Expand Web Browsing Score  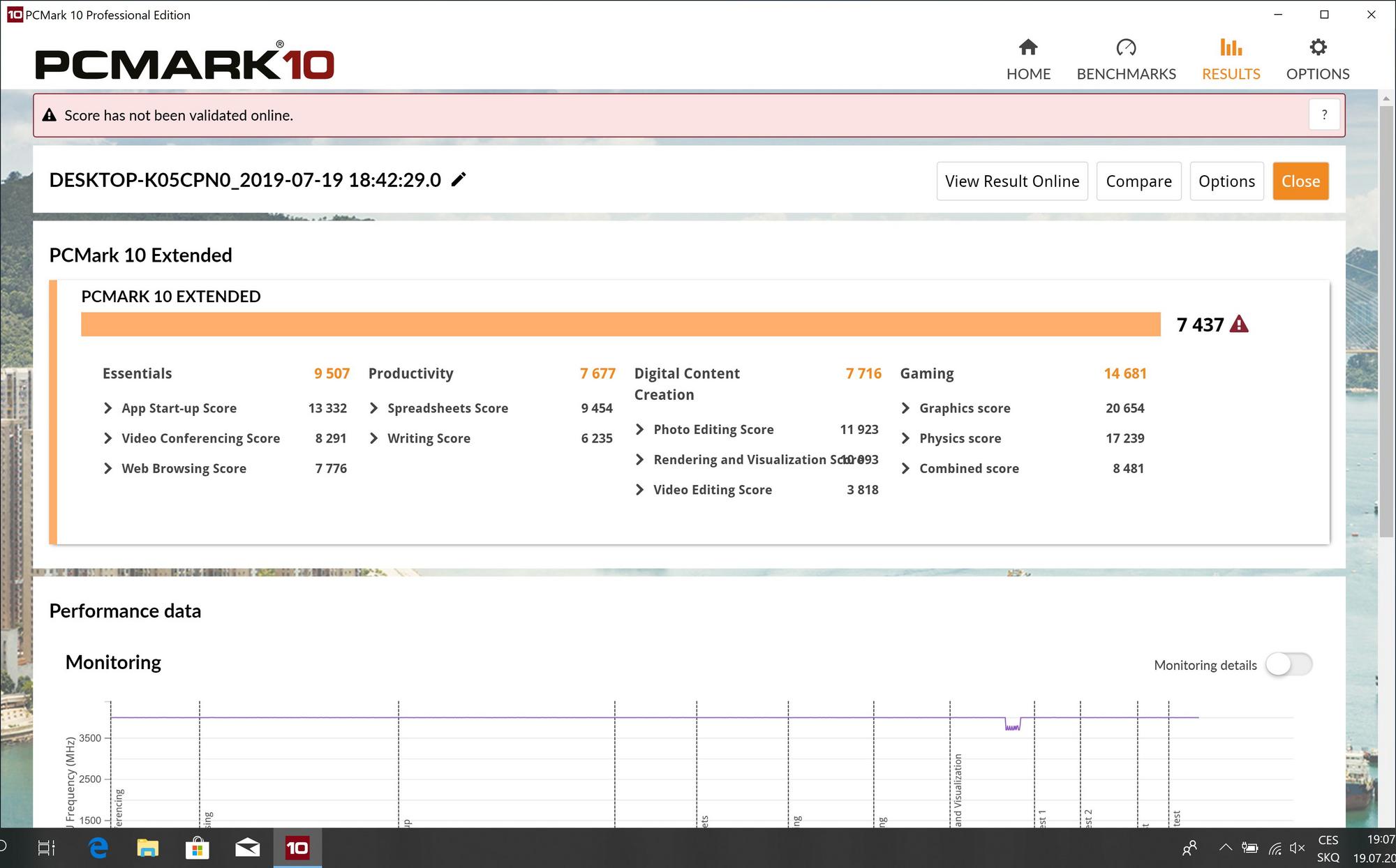pyautogui.click(x=107, y=468)
